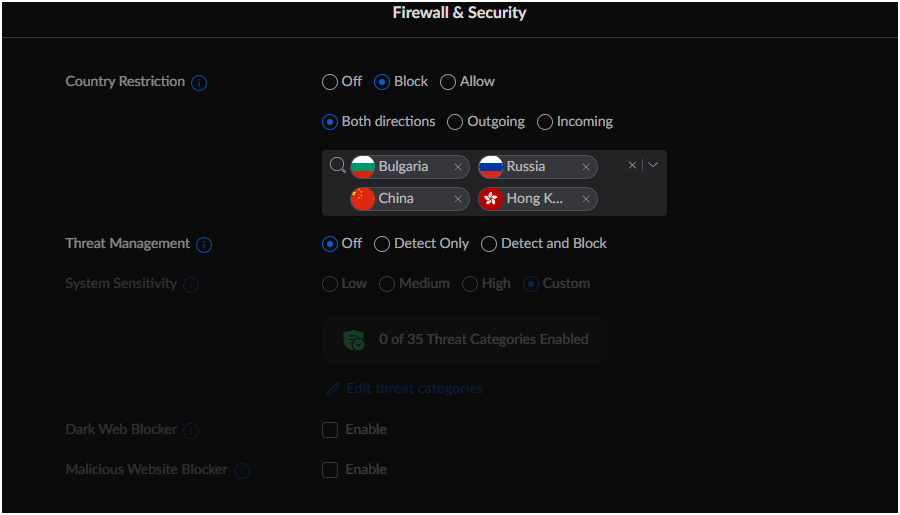Click the Country Restriction info icon
This screenshot has width=900, height=515.
click(x=199, y=82)
